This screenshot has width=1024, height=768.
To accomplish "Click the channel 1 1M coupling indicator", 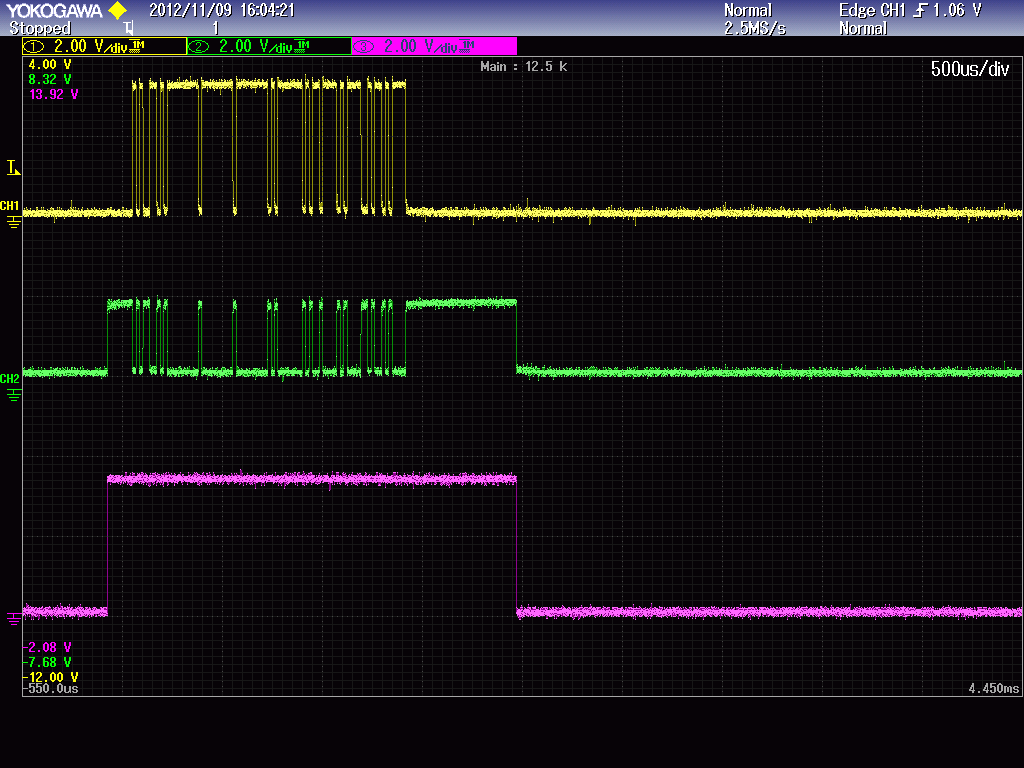I will (138, 45).
